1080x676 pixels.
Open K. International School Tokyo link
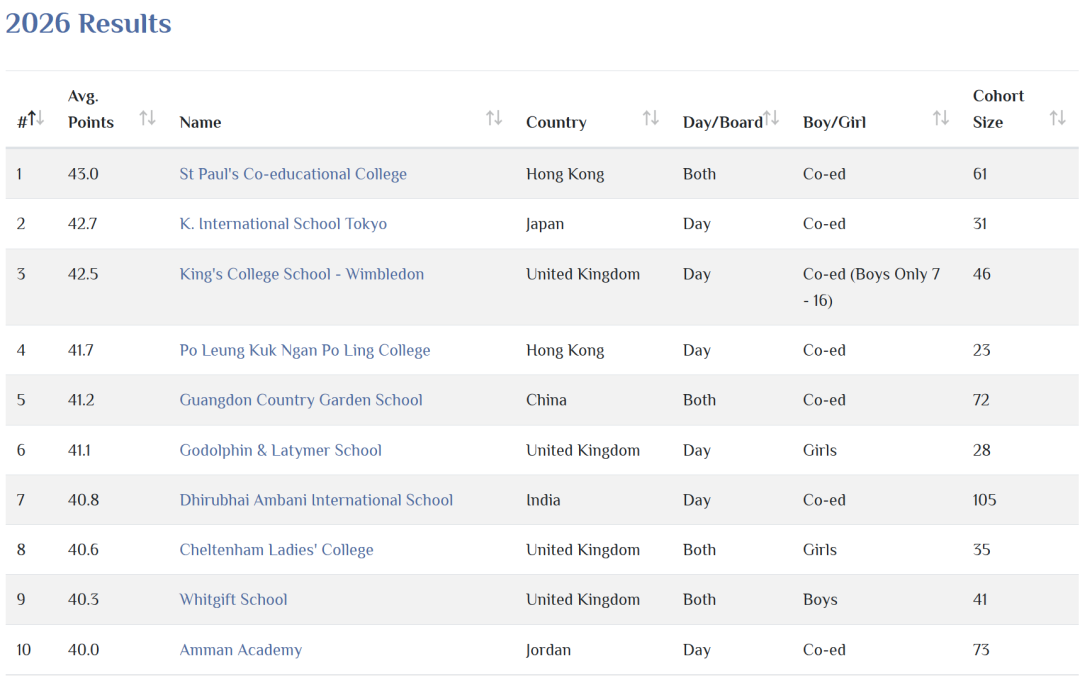283,224
